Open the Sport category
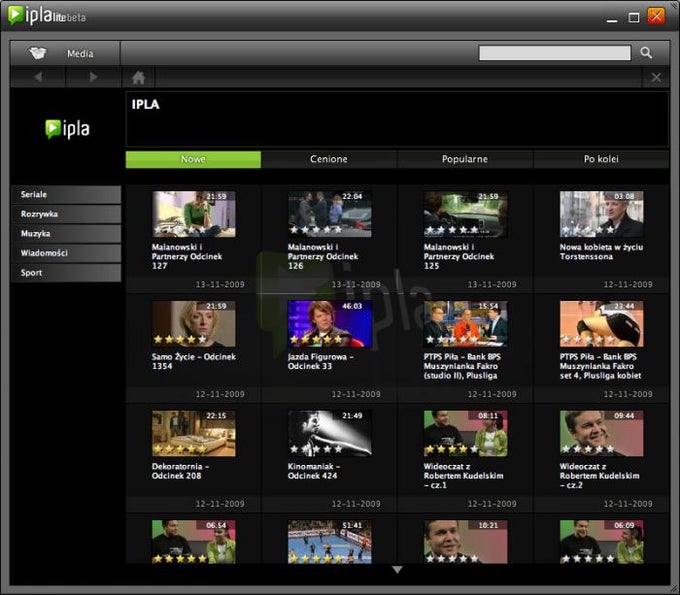Screen dimensions: 680x595 [x=66, y=273]
